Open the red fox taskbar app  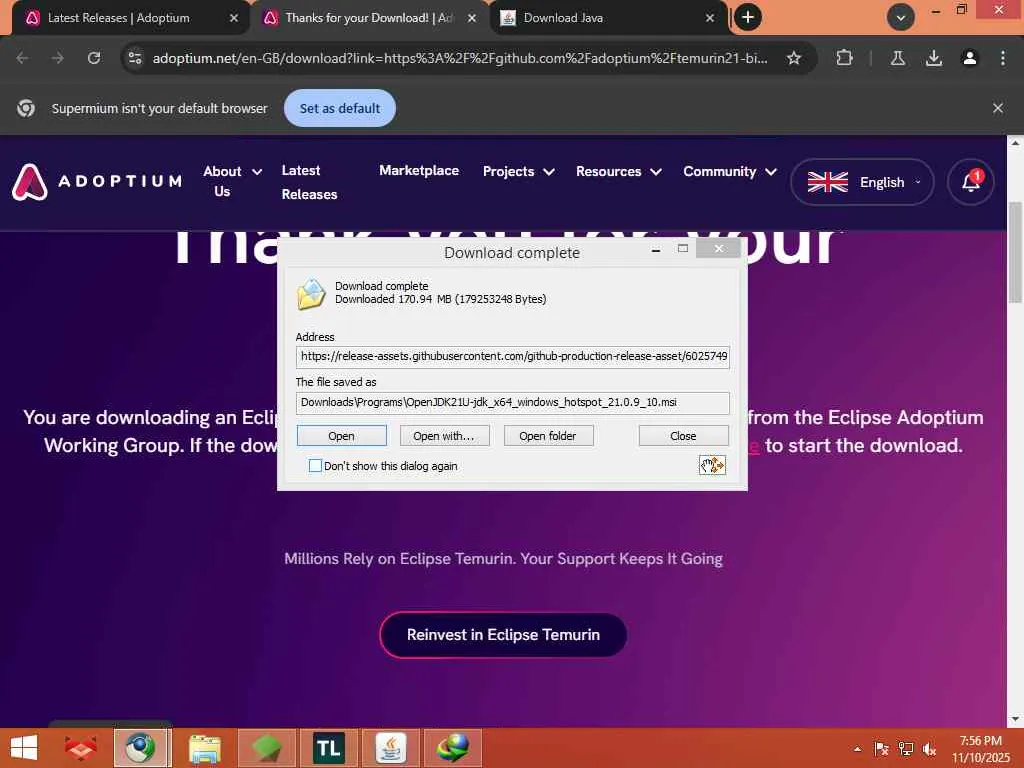(x=80, y=748)
